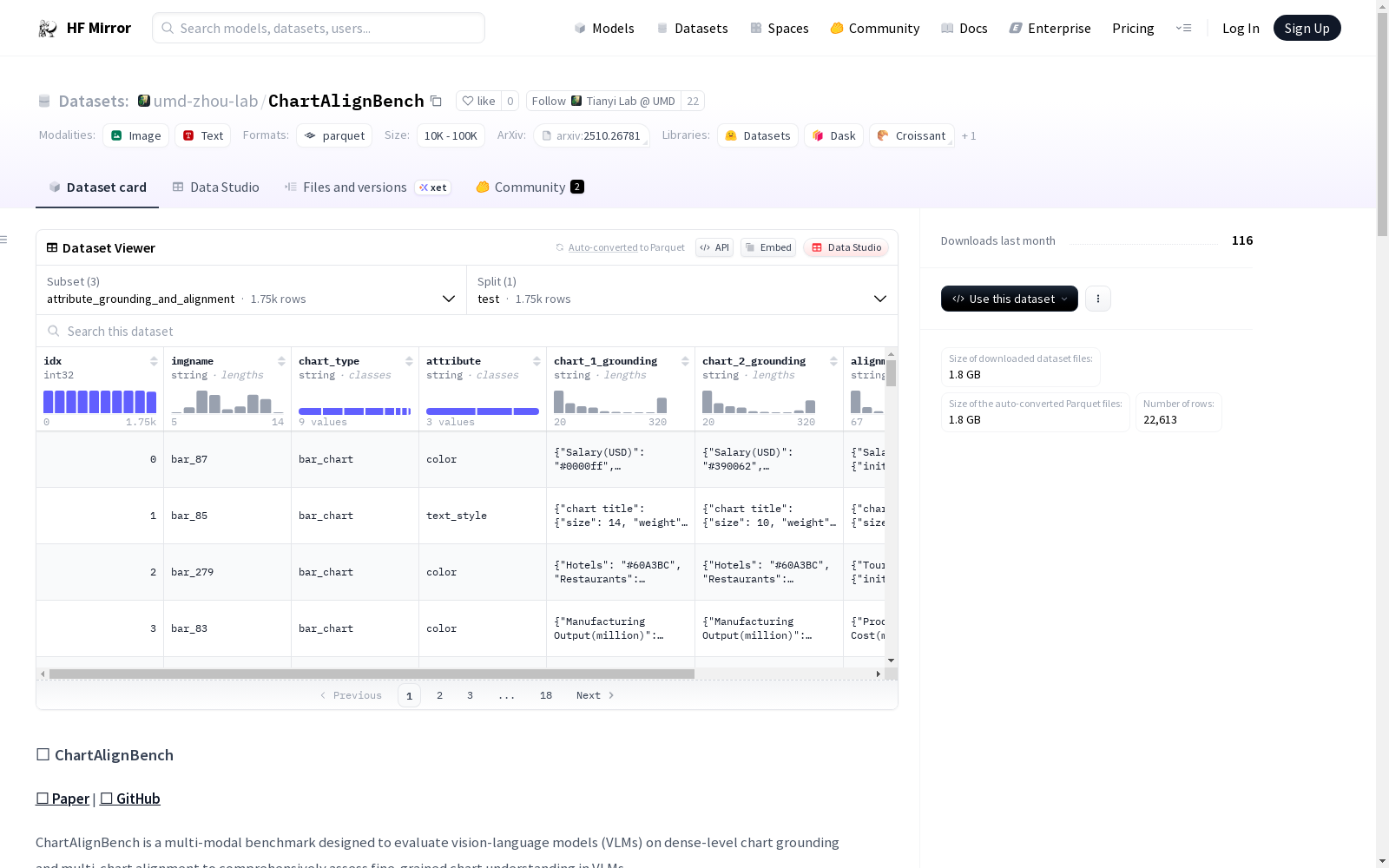Click the viewer horizontal scrollbar thumb
This screenshot has height=868, width=1389.
pos(372,674)
